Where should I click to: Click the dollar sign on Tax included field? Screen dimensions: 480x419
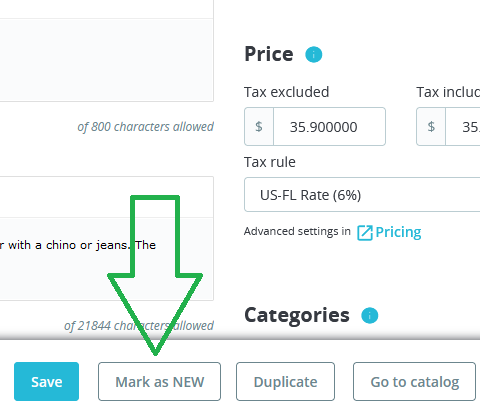[x=431, y=127]
